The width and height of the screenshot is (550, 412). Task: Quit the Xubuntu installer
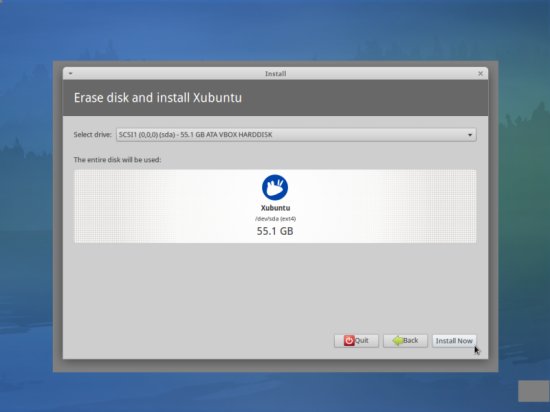(x=356, y=341)
